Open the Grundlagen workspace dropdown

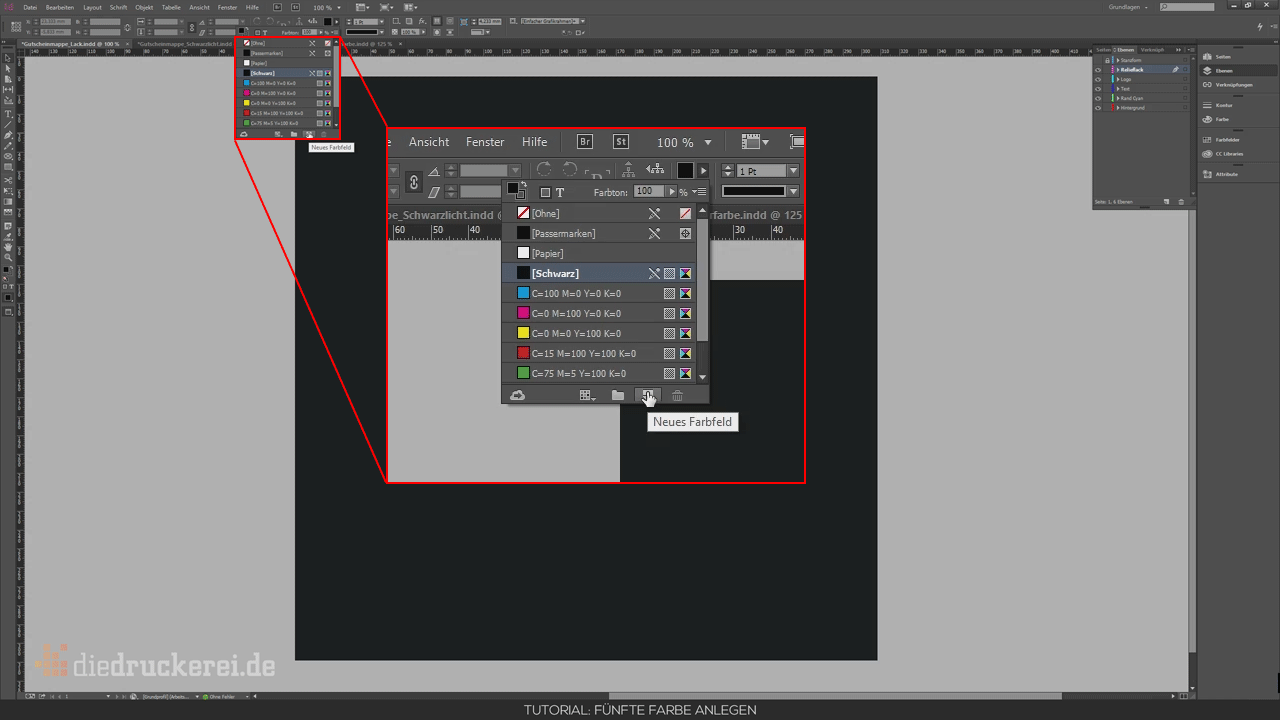1128,7
